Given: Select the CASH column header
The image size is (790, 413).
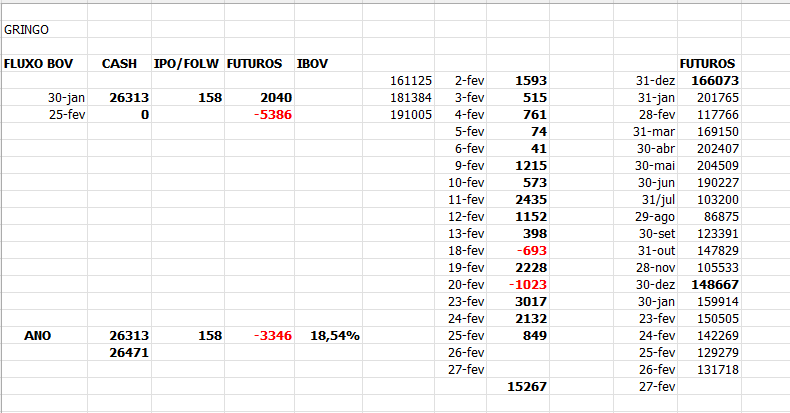Looking at the screenshot, I should click(119, 63).
